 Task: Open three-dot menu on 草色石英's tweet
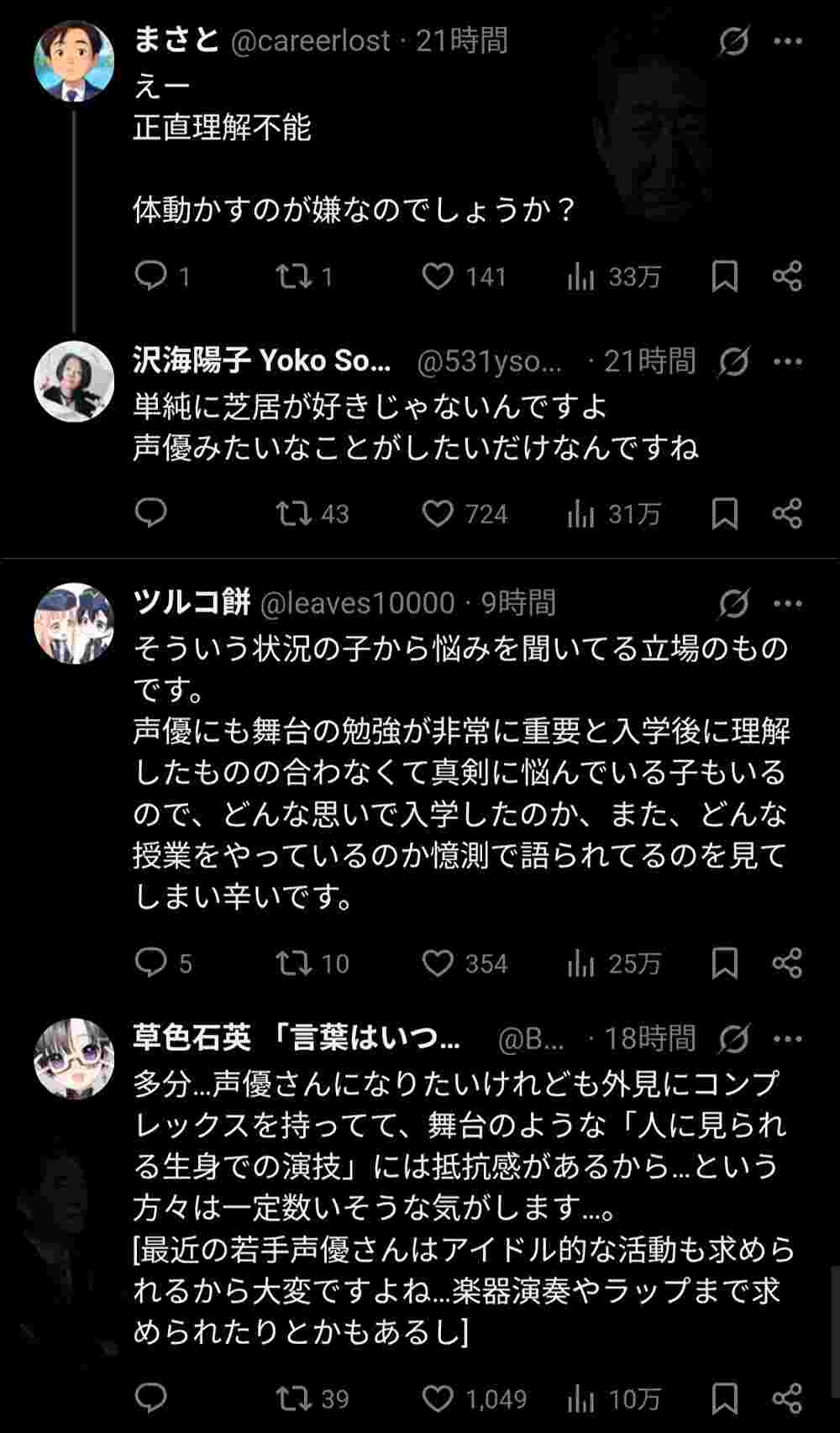tap(787, 1039)
